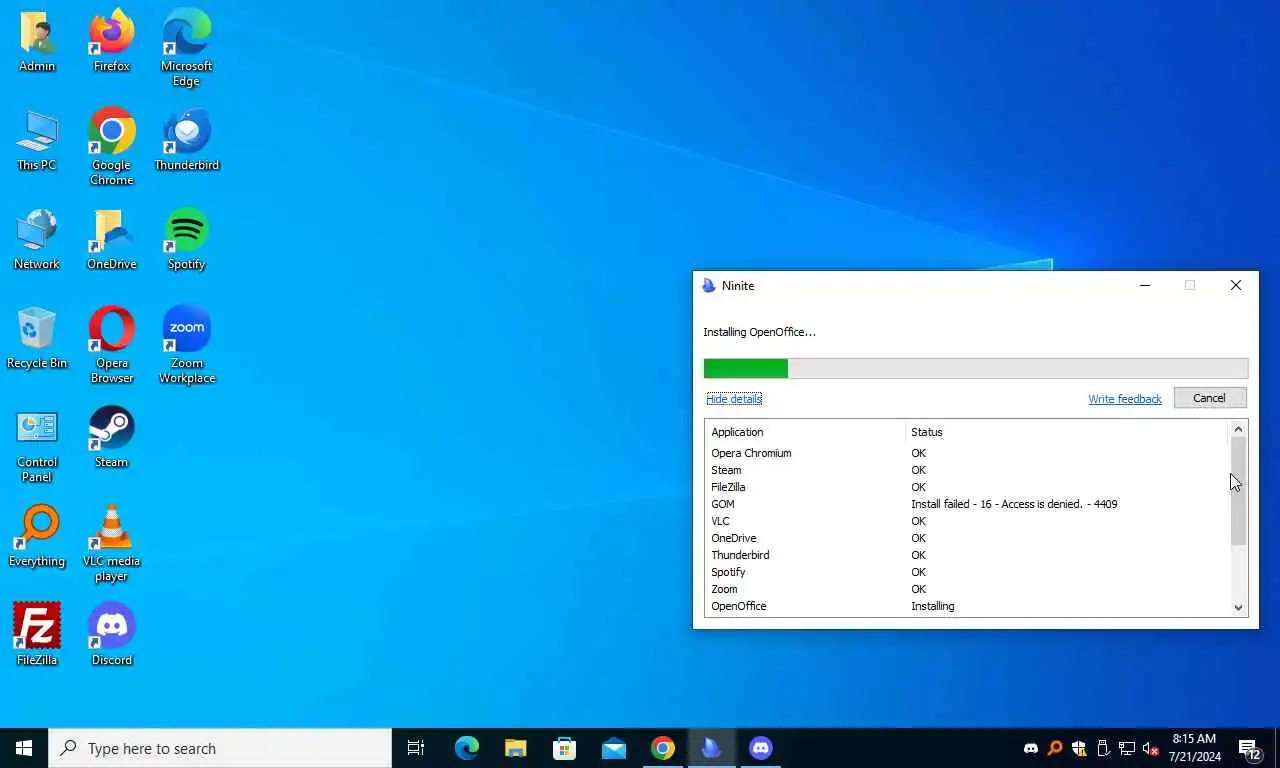Select Google Chrome desktop shortcut
This screenshot has width=1280, height=768.
[x=112, y=147]
